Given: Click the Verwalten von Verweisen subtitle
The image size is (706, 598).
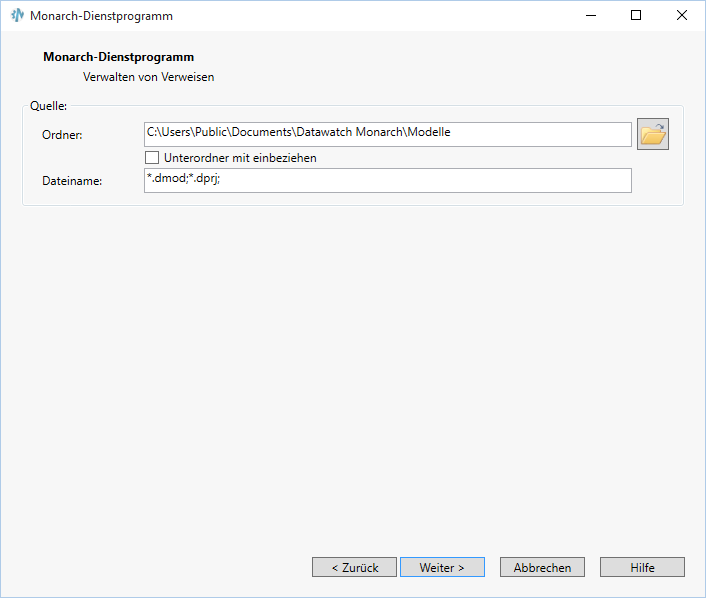Looking at the screenshot, I should click(149, 77).
